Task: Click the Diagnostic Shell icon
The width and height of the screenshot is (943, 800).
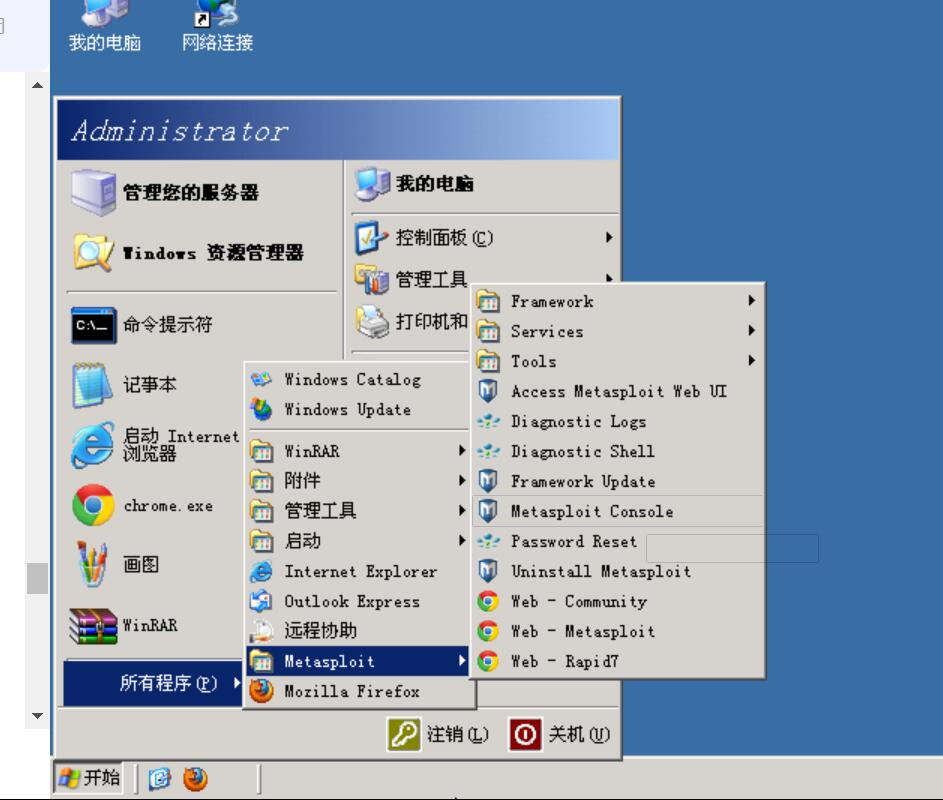Action: click(488, 451)
